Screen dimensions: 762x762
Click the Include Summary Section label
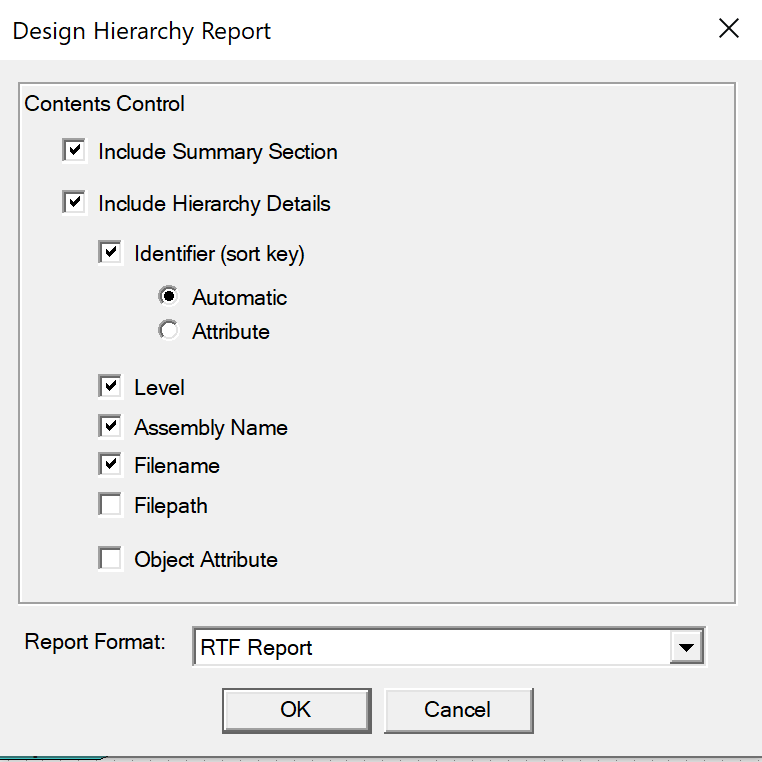pyautogui.click(x=218, y=152)
